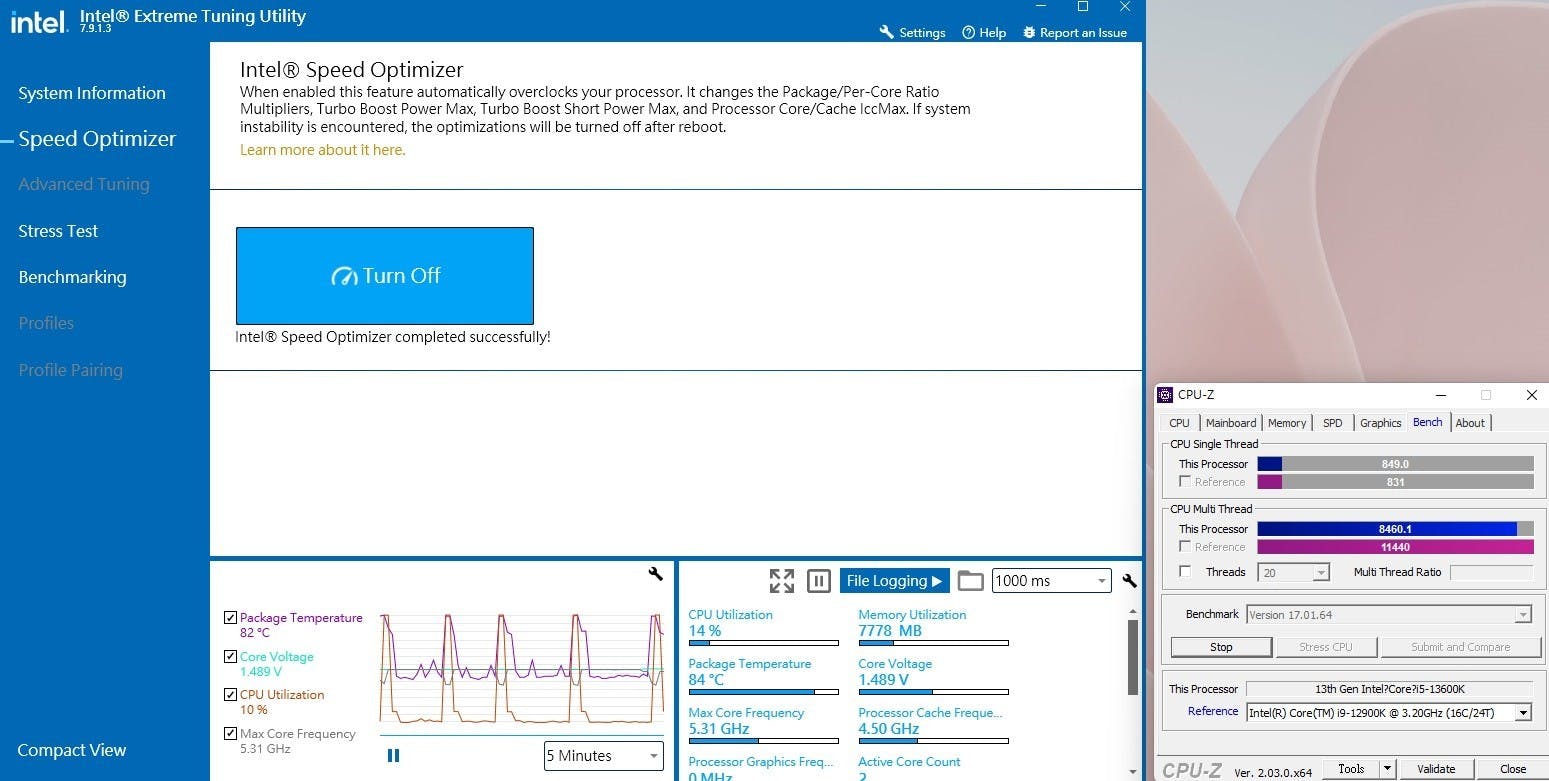Click 13th Gen i5-13600K processor name field
The image size is (1549, 781).
[x=1389, y=689]
